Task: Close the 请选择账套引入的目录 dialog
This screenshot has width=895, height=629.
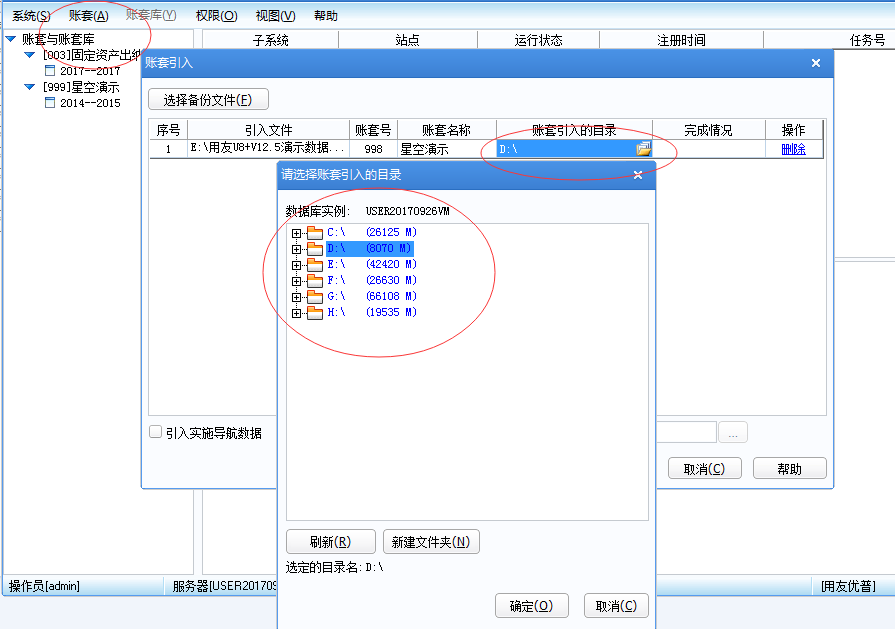Action: [638, 175]
